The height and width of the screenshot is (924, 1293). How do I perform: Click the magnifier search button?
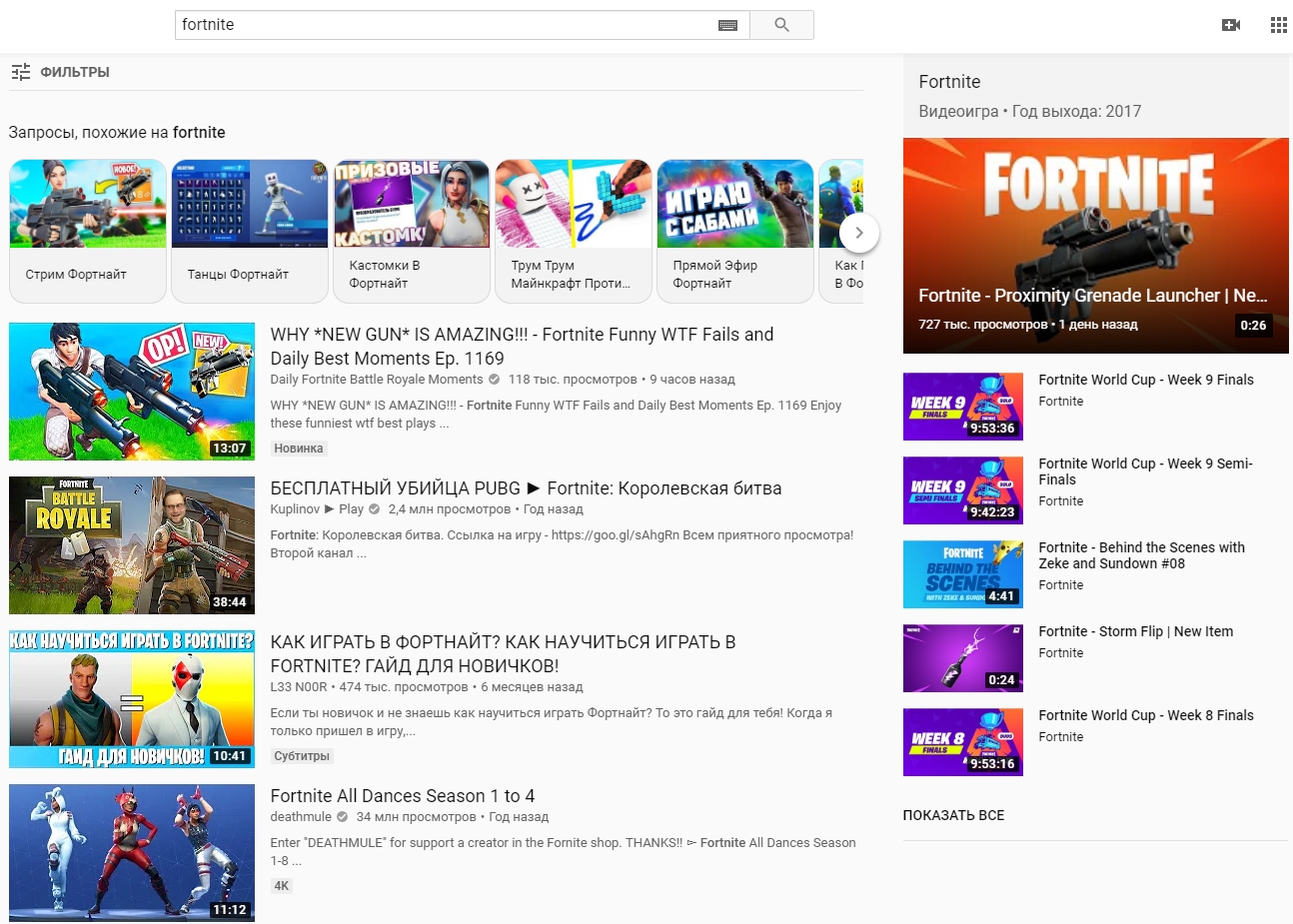pyautogui.click(x=781, y=25)
